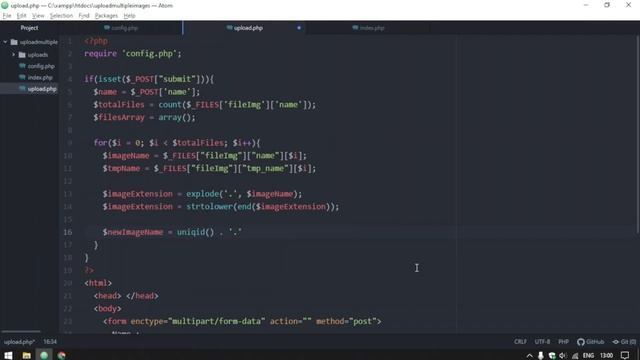The width and height of the screenshot is (640, 360).
Task: Click the <html> tag on line 20
Action: pyautogui.click(x=98, y=283)
